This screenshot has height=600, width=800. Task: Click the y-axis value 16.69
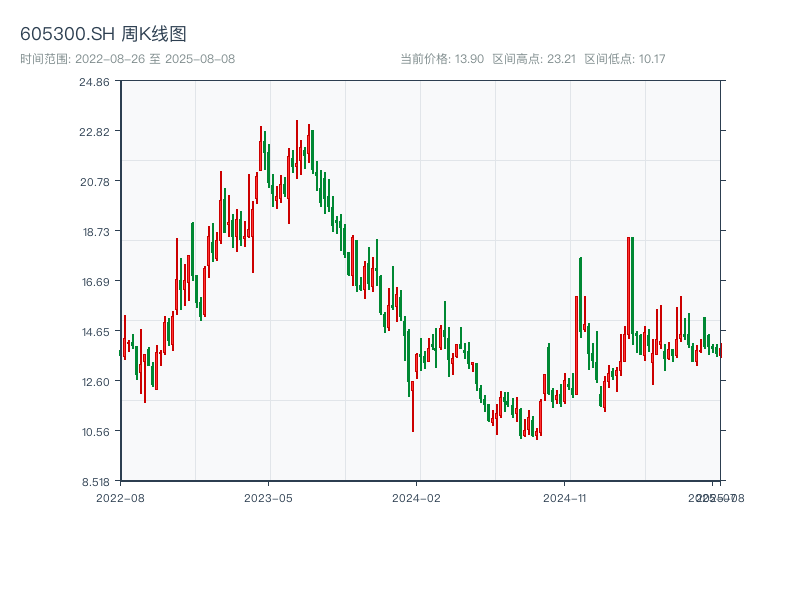[96, 282]
